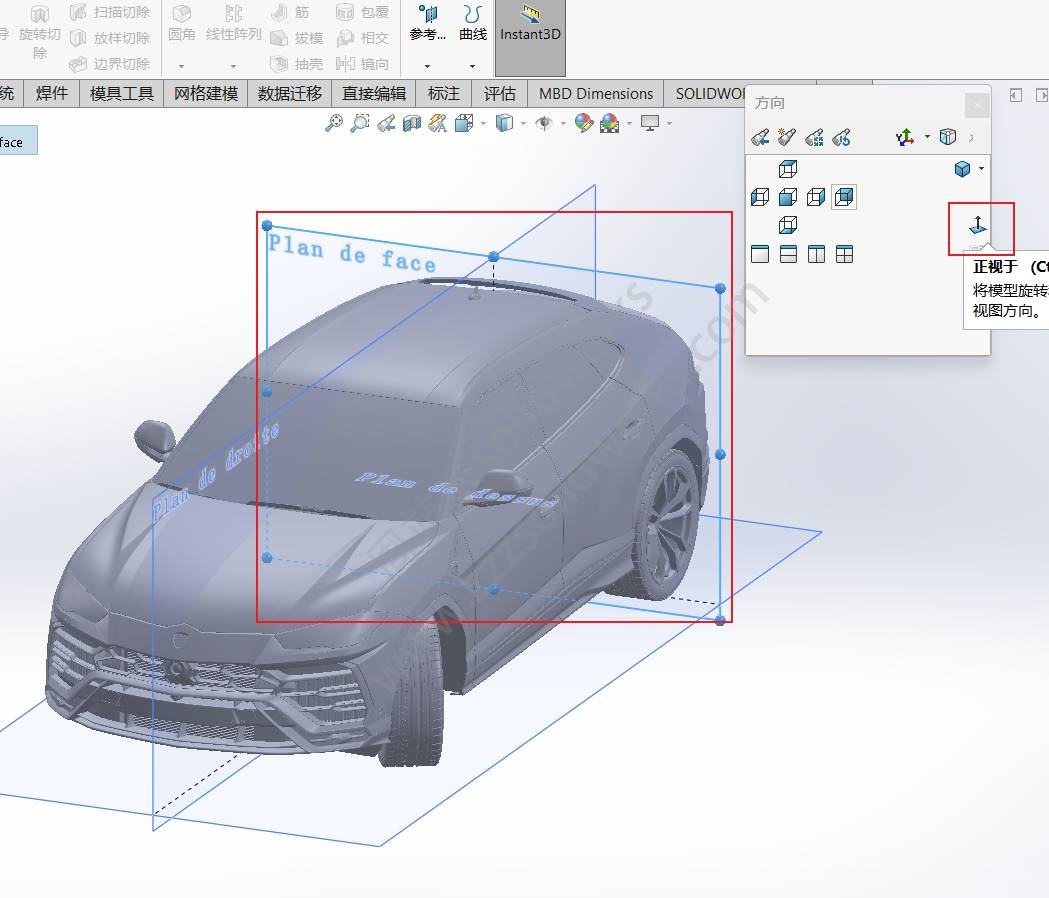
Task: Select the Plan de droite plane label
Action: [x=215, y=472]
